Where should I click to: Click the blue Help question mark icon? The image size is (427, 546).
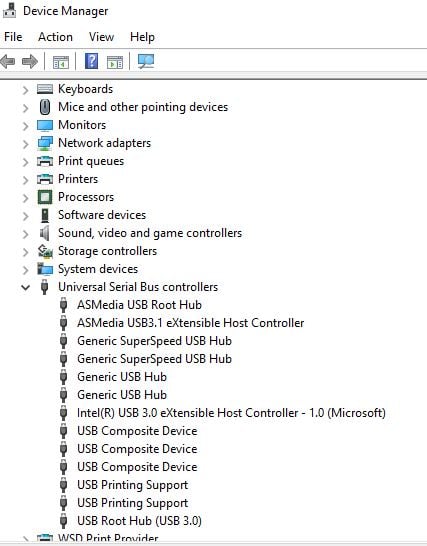point(91,61)
